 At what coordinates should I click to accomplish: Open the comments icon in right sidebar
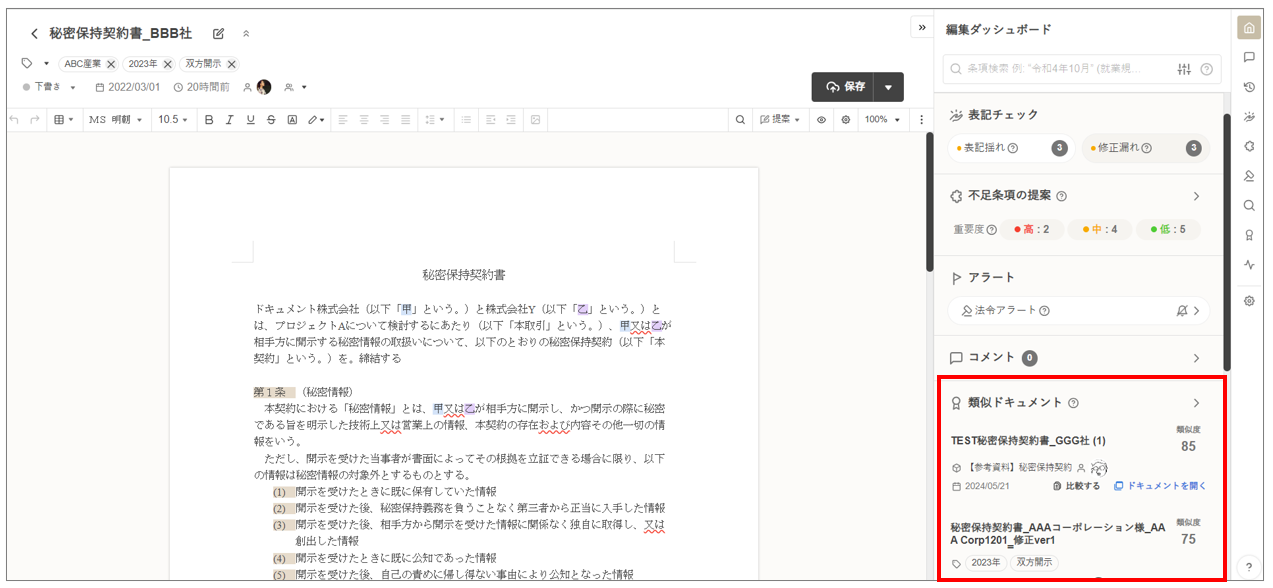(1249, 57)
